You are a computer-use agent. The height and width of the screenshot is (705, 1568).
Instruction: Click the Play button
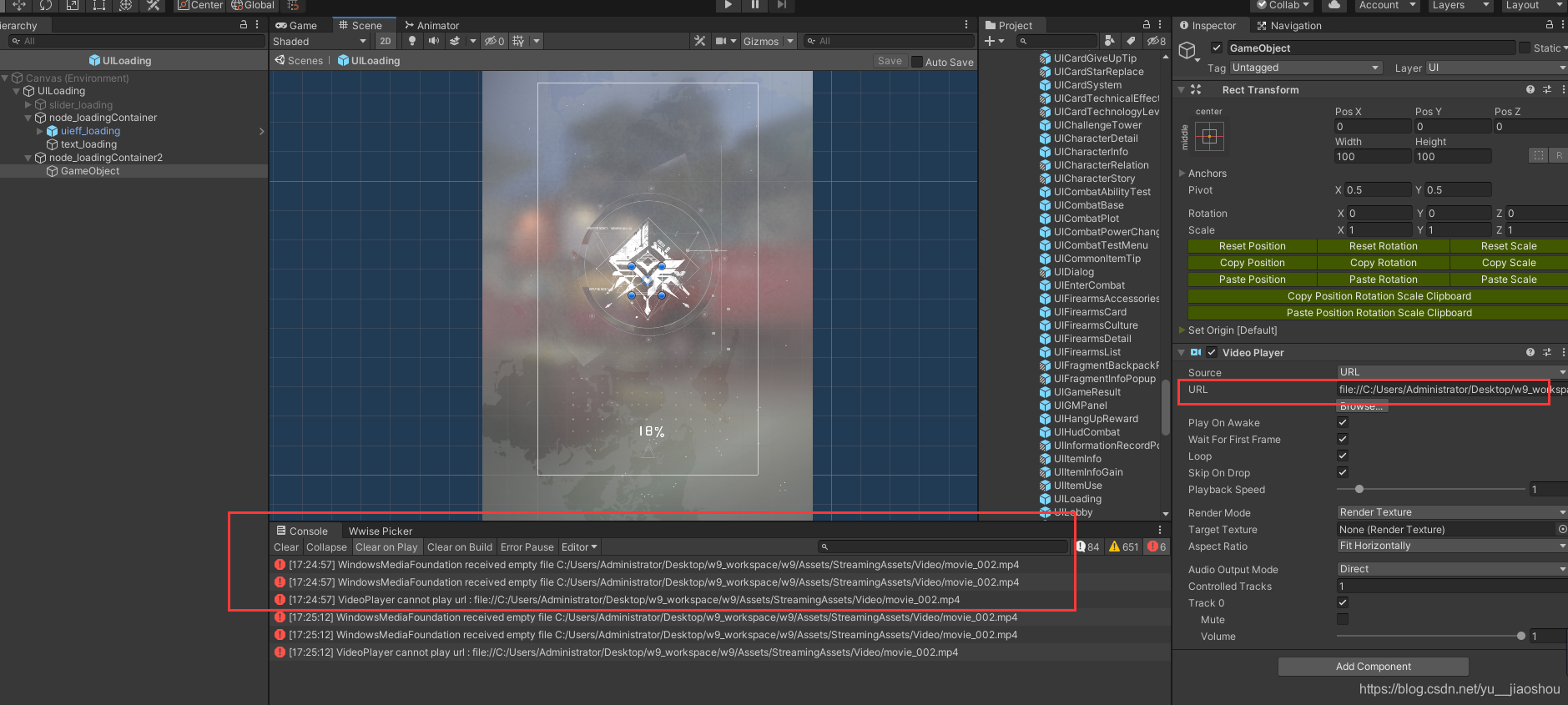[x=729, y=5]
